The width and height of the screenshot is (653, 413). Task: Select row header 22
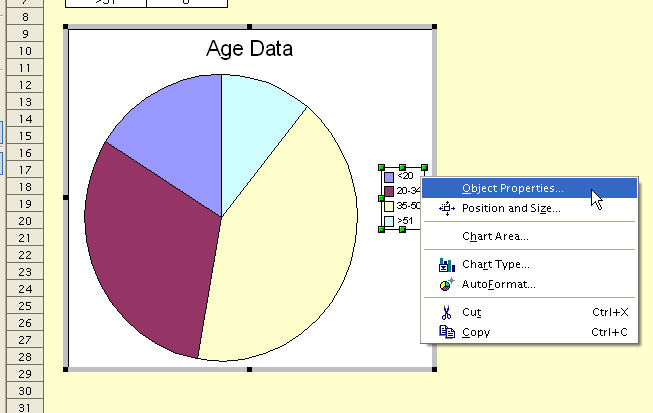(x=25, y=255)
